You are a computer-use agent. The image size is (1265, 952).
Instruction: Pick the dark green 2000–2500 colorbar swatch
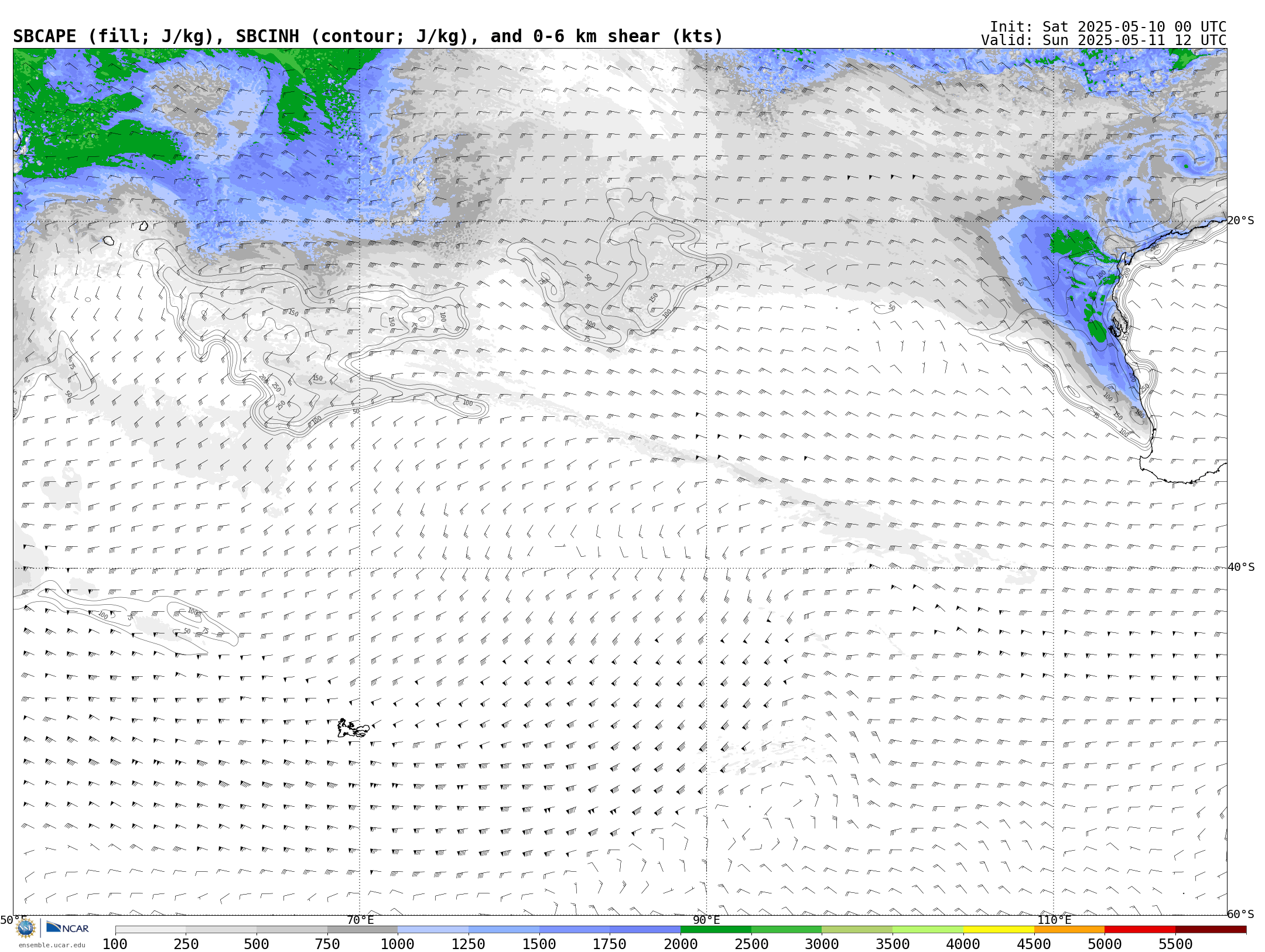coord(716,930)
